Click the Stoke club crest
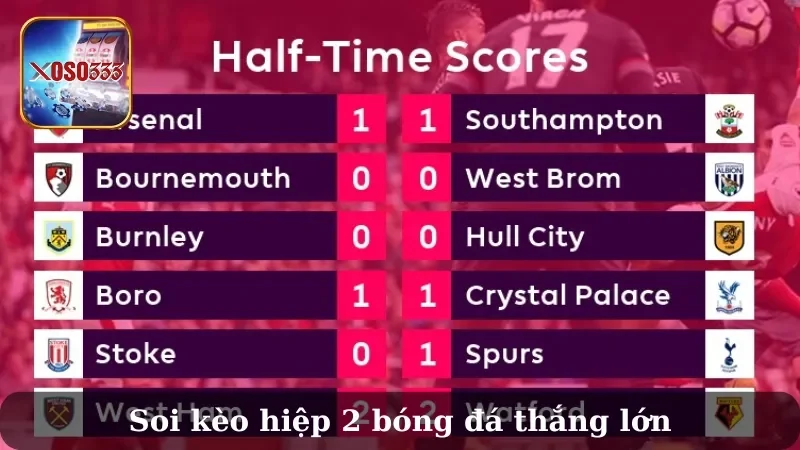Image resolution: width=800 pixels, height=450 pixels. 59,354
